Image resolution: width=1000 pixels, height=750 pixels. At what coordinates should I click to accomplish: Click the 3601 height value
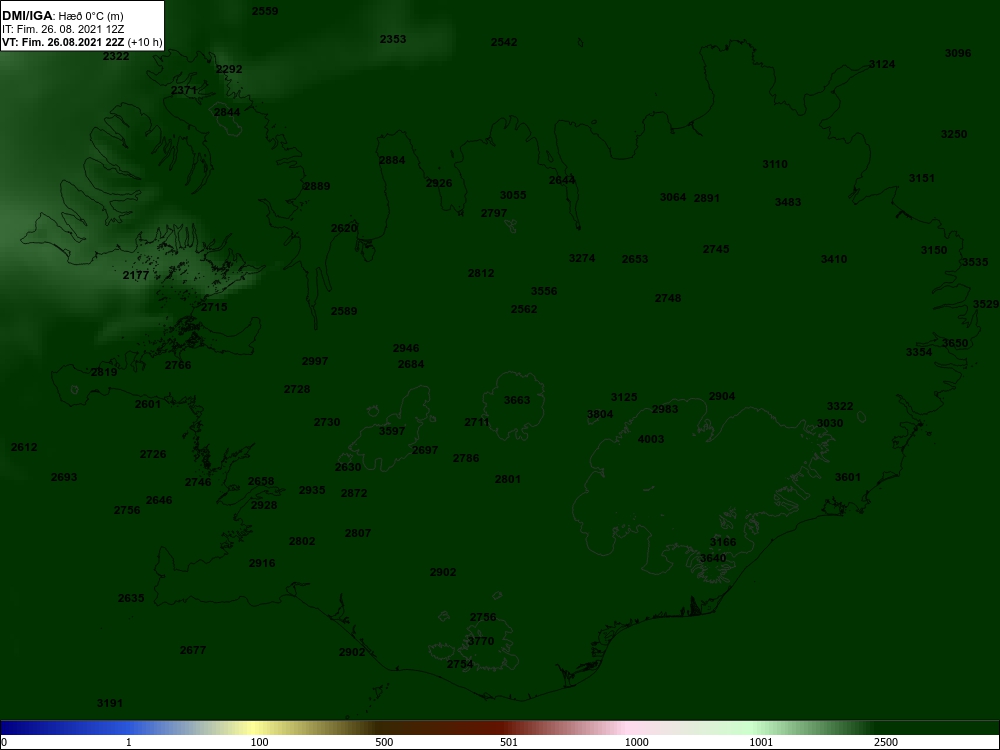(x=848, y=477)
